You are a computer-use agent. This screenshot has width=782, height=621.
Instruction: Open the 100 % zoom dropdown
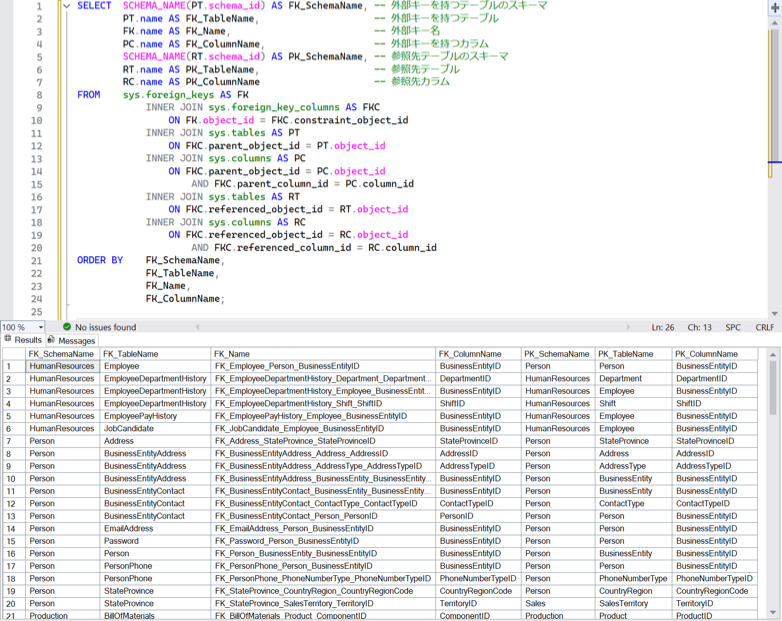40,327
